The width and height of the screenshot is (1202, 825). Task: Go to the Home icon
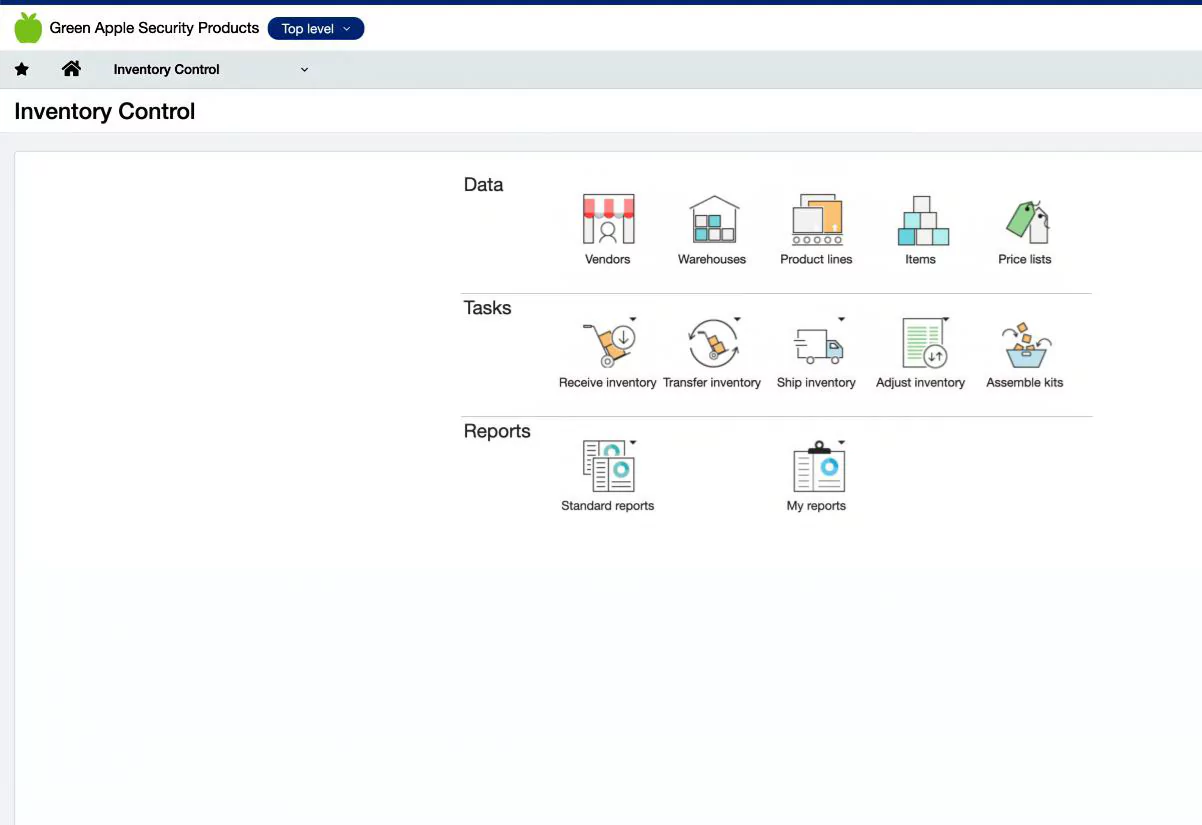[x=71, y=69]
